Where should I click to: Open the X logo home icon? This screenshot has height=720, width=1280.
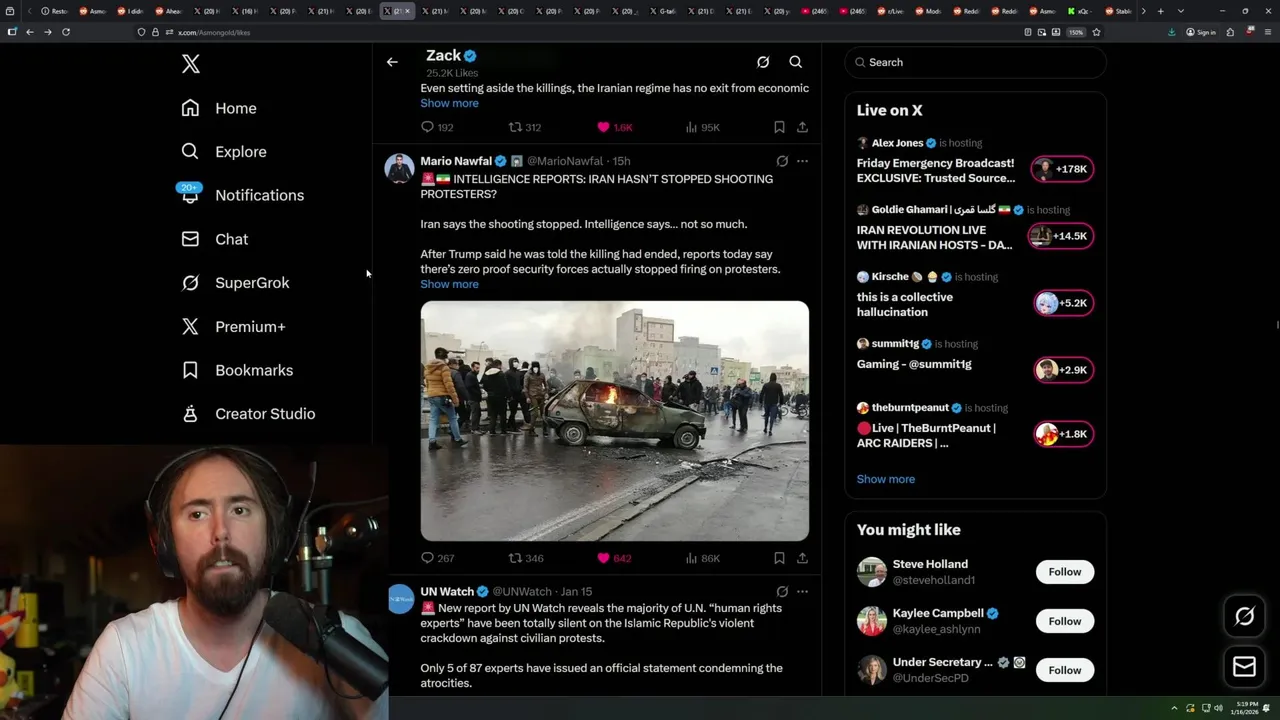(191, 64)
